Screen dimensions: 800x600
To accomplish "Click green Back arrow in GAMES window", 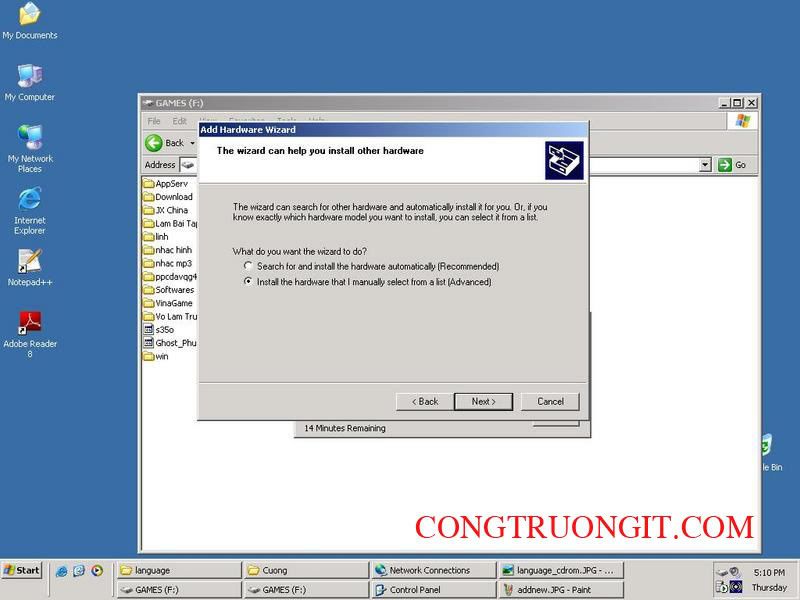I will [154, 143].
